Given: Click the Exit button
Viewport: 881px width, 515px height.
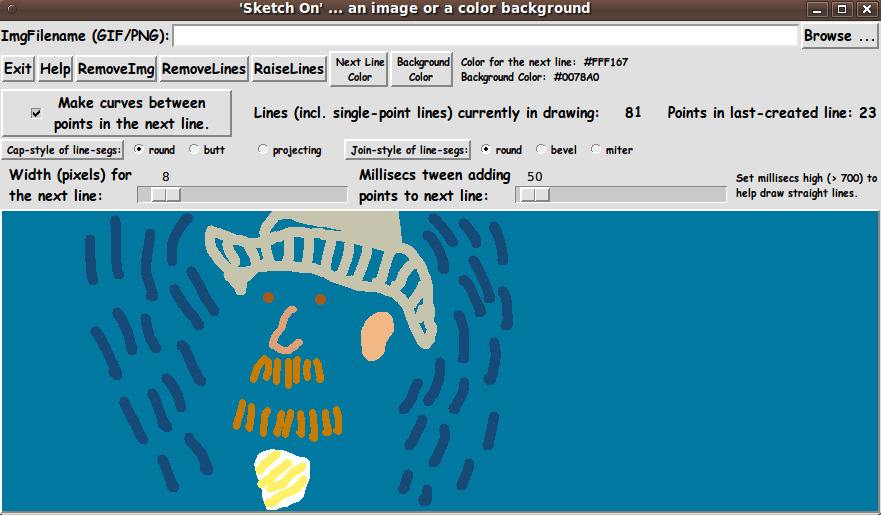Looking at the screenshot, I should (x=17, y=69).
